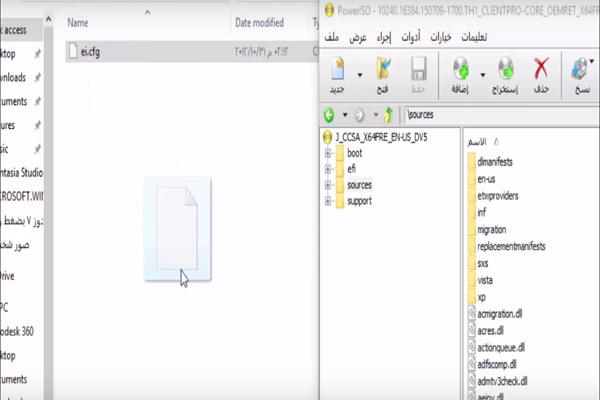600x400 pixels.
Task: Select the dlmanifests folder
Action: point(495,162)
